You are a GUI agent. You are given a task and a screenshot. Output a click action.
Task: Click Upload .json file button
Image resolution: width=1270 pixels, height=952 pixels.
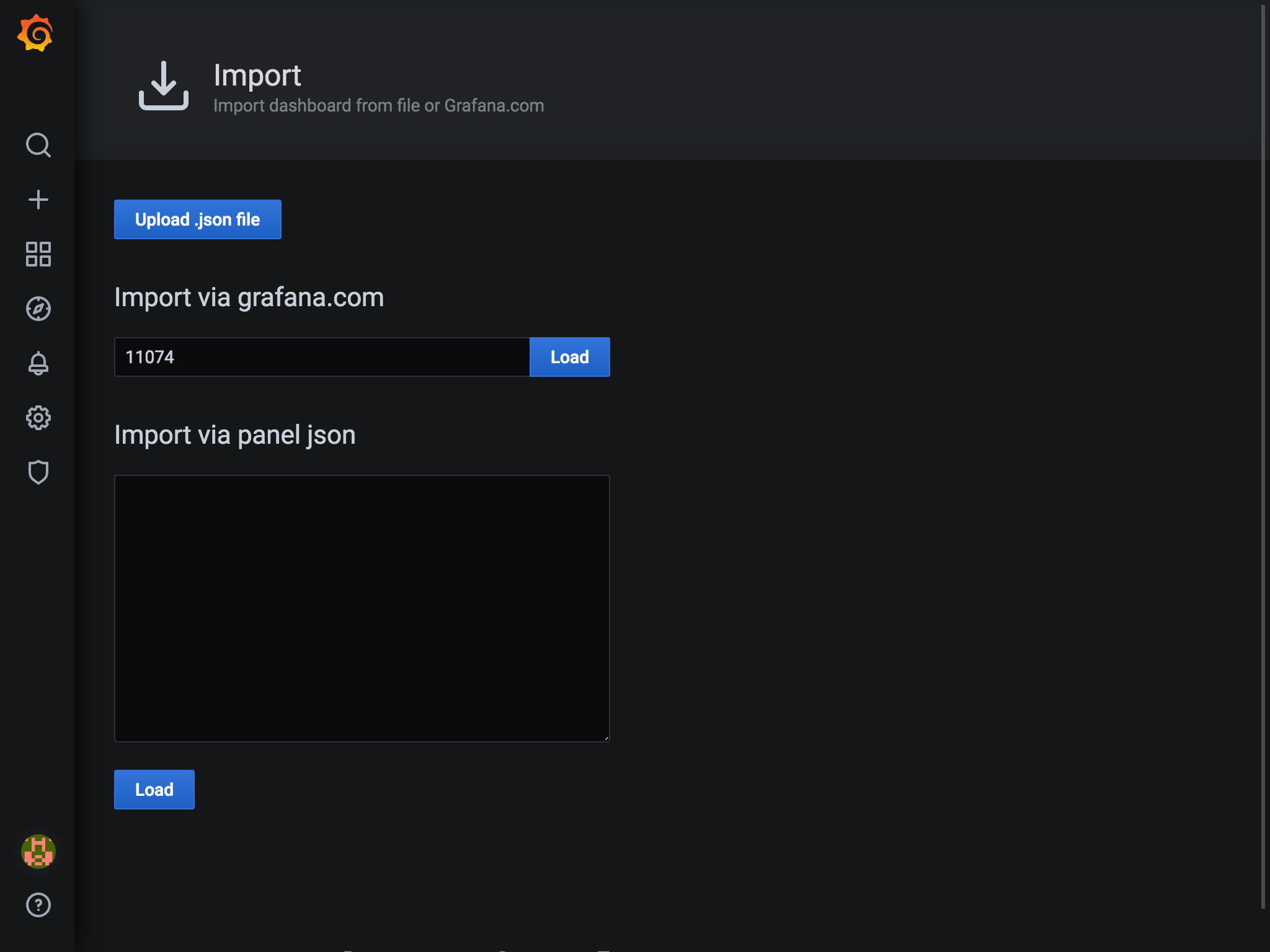(197, 219)
